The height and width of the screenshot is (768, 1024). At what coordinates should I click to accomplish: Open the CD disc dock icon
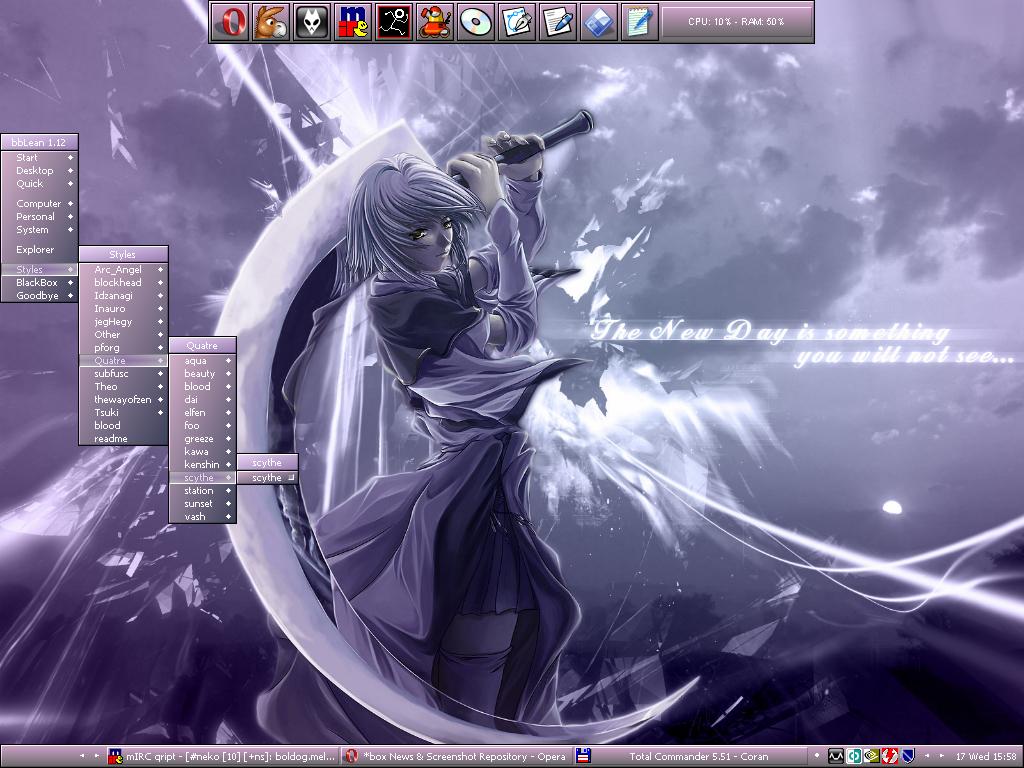(x=475, y=22)
